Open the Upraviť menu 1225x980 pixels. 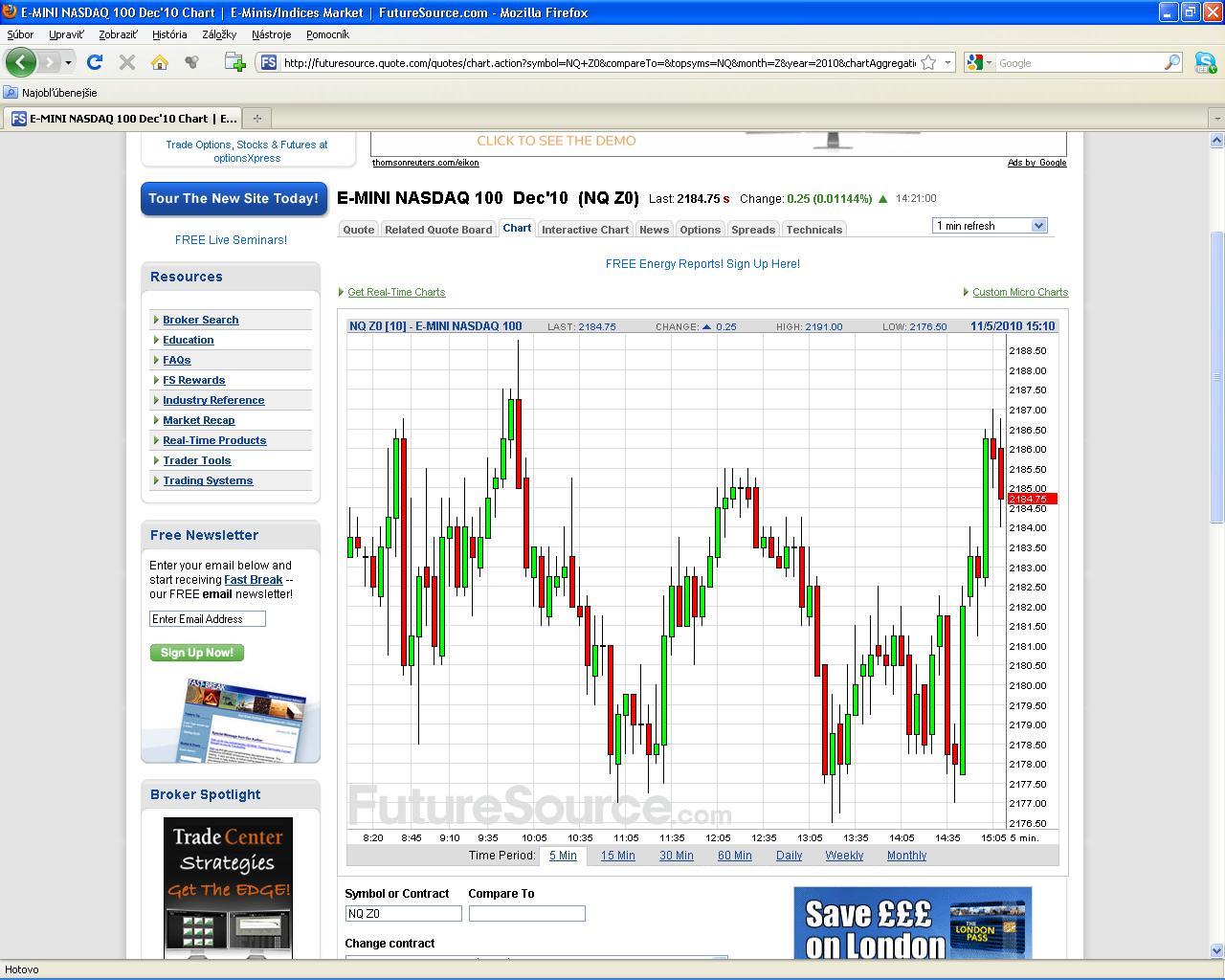(x=66, y=34)
